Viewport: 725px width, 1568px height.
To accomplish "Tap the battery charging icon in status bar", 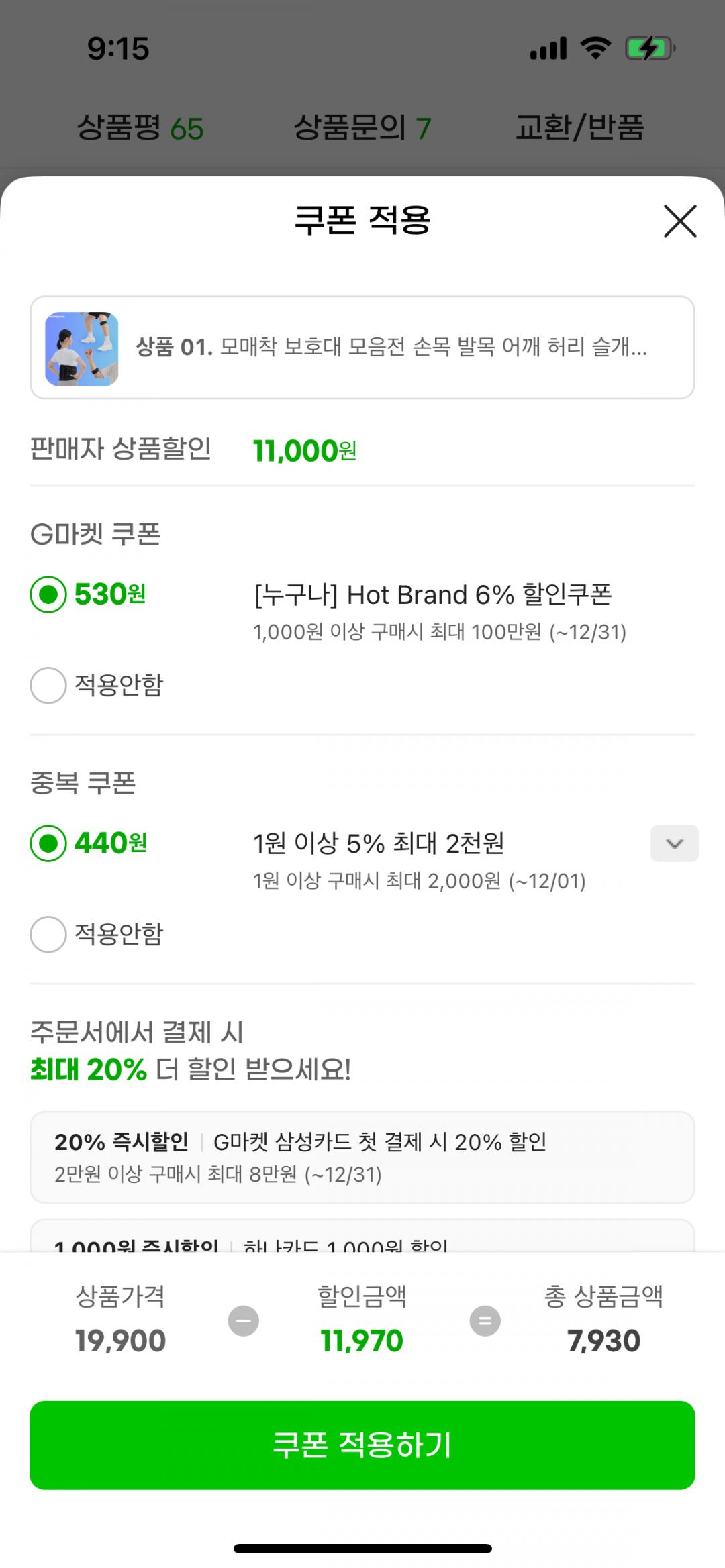I will [649, 49].
